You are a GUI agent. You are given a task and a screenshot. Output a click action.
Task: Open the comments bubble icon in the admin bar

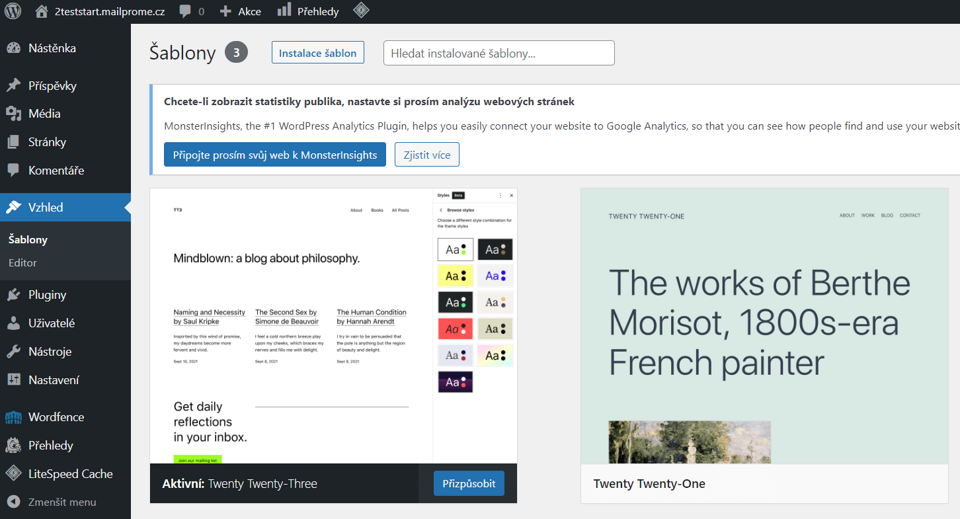(x=185, y=11)
